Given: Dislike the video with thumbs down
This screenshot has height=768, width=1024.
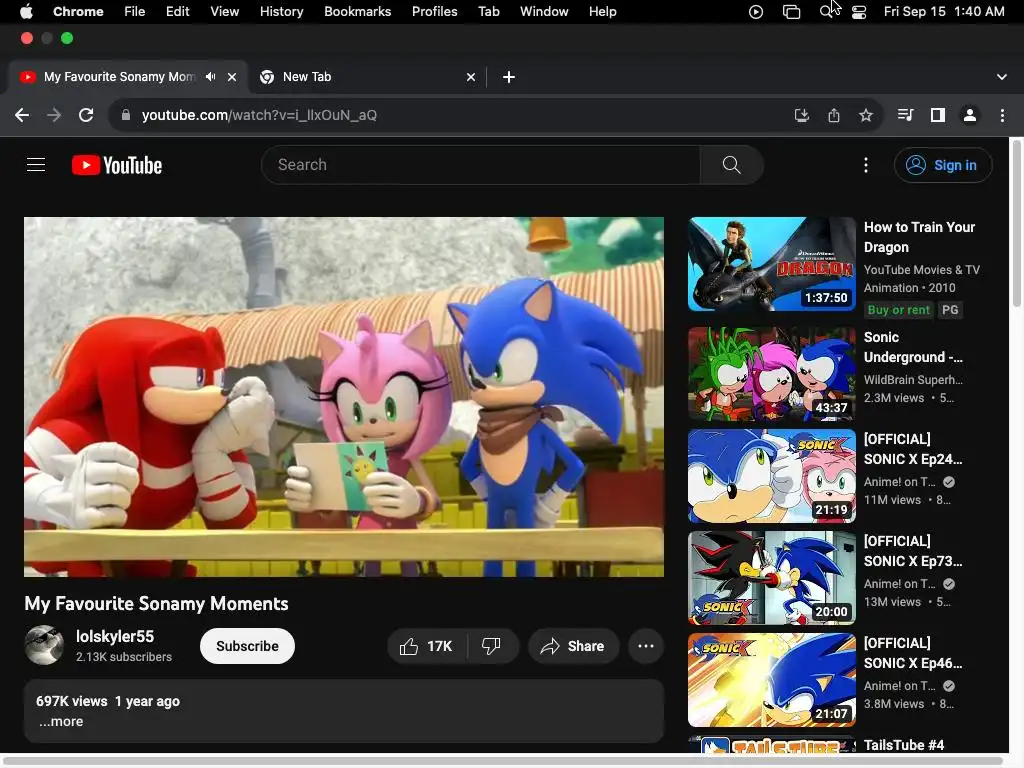Looking at the screenshot, I should click(x=491, y=647).
